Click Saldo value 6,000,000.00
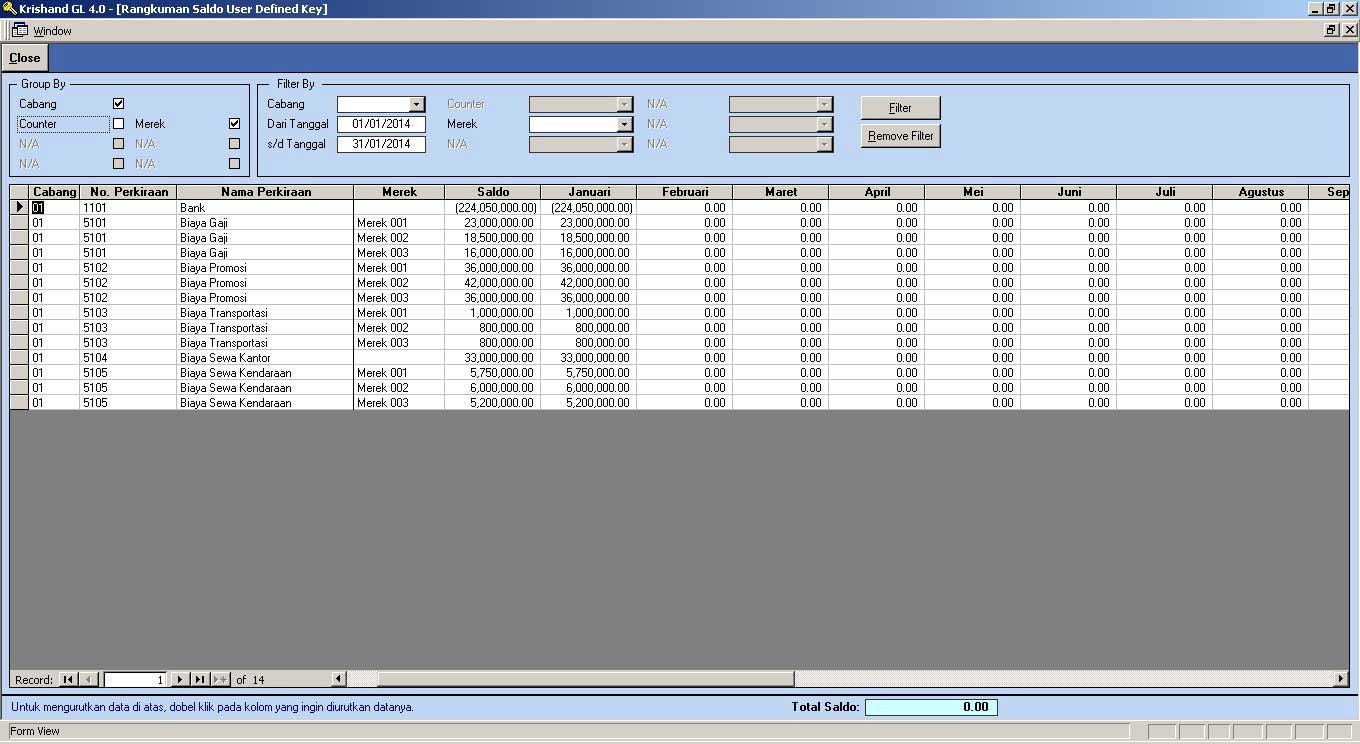 coord(493,388)
